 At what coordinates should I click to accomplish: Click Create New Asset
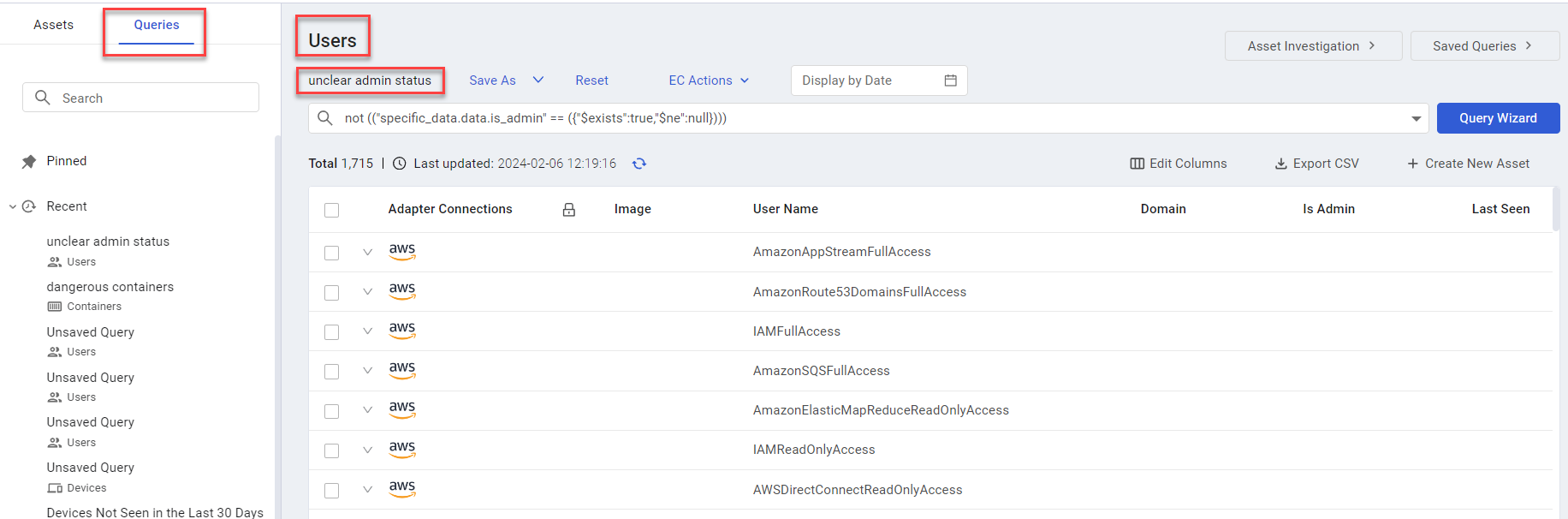1468,164
